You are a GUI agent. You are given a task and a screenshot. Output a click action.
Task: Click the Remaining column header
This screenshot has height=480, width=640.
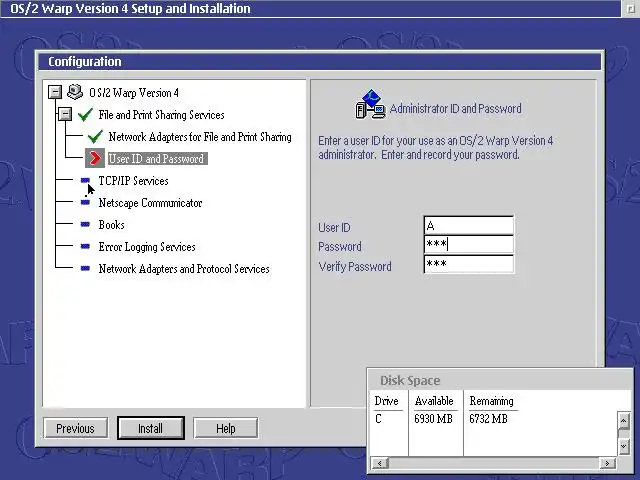point(491,401)
